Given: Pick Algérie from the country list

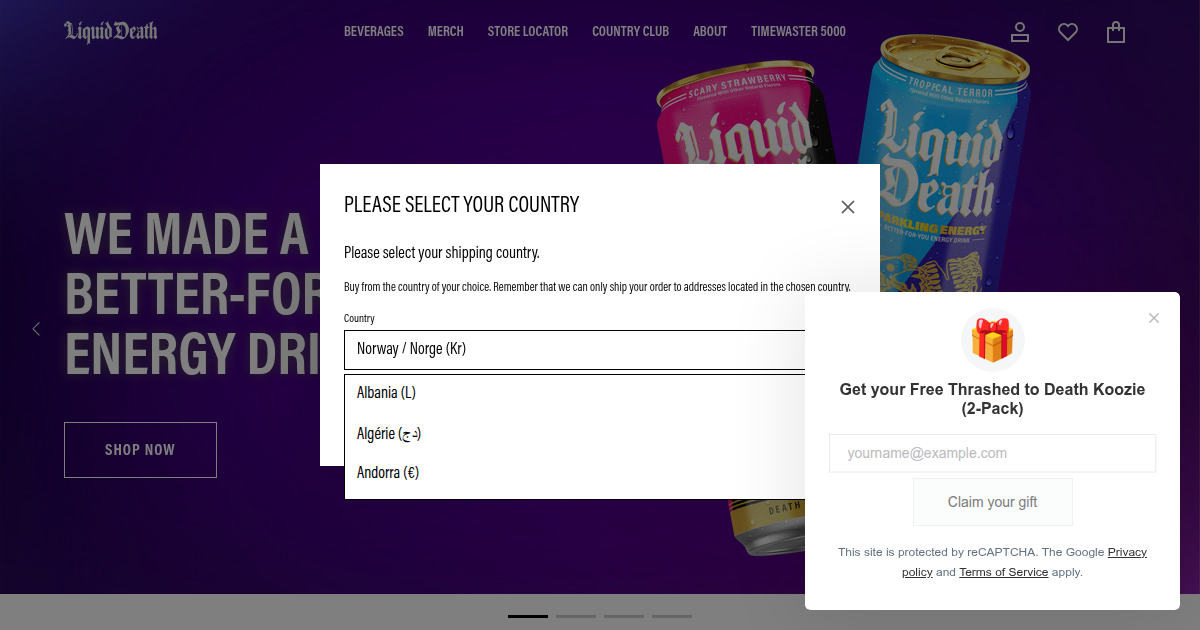Looking at the screenshot, I should click(389, 433).
